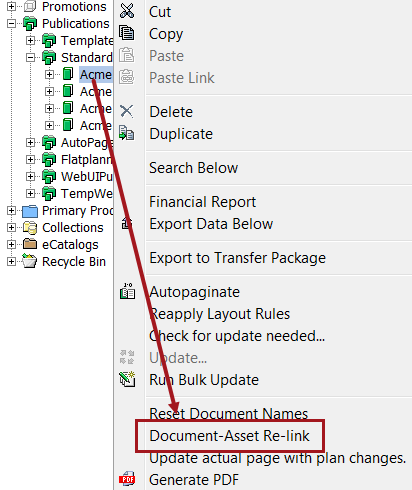Click the Duplicate icon with green arrow
This screenshot has width=412, height=490.
127,133
